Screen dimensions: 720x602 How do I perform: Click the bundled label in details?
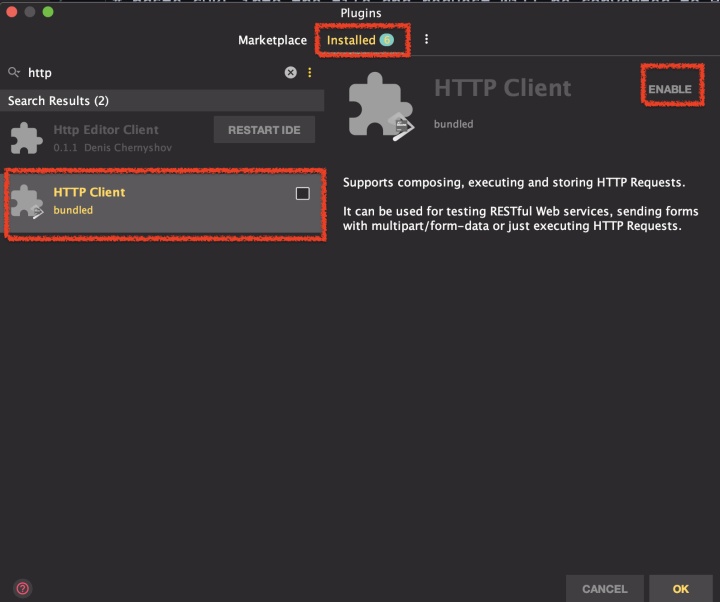pos(454,124)
